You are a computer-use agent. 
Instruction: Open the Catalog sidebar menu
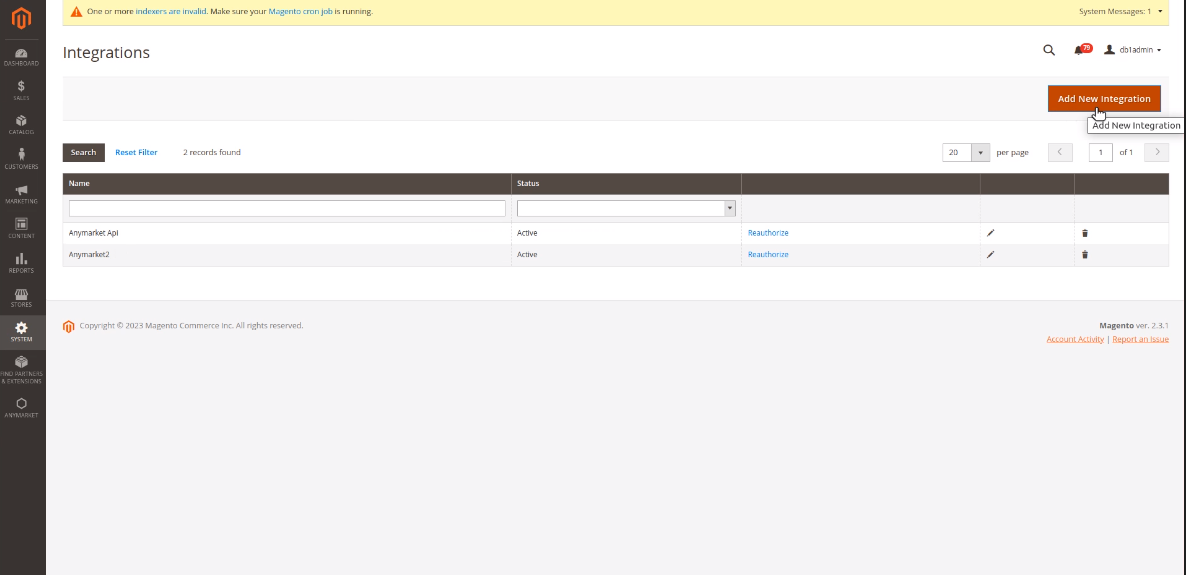21,125
